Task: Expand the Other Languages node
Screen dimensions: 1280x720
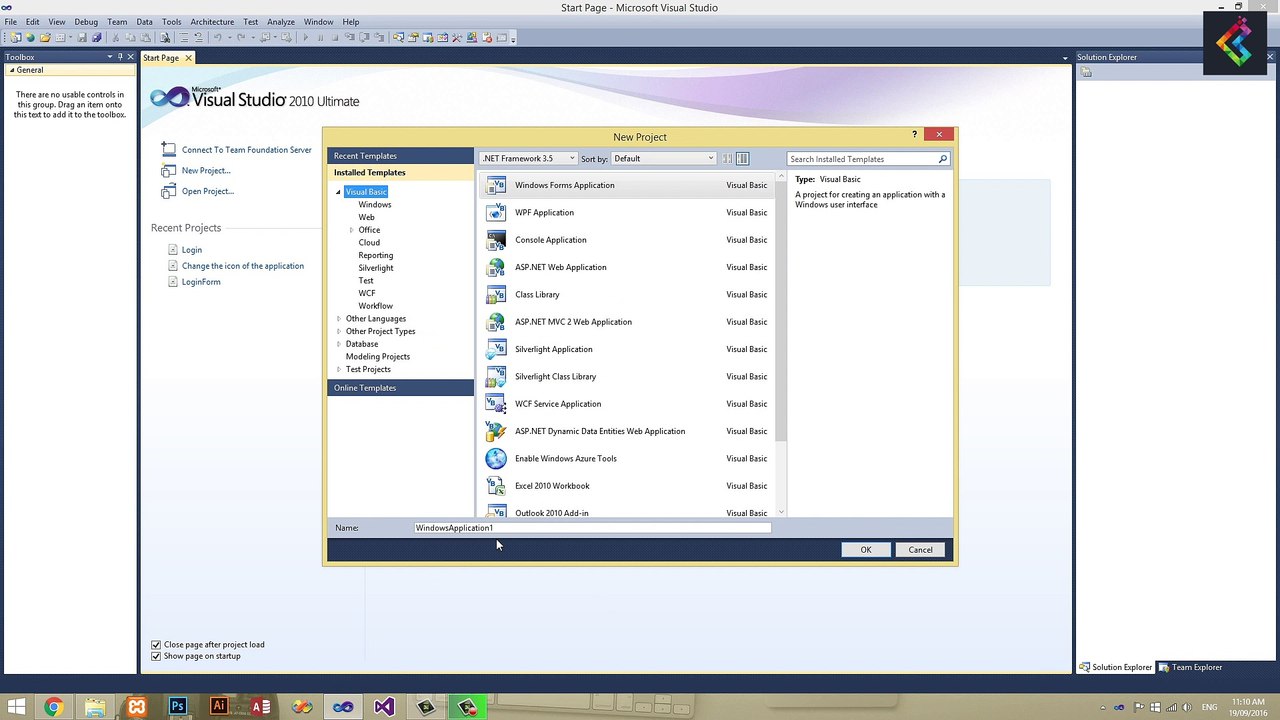Action: (x=338, y=319)
